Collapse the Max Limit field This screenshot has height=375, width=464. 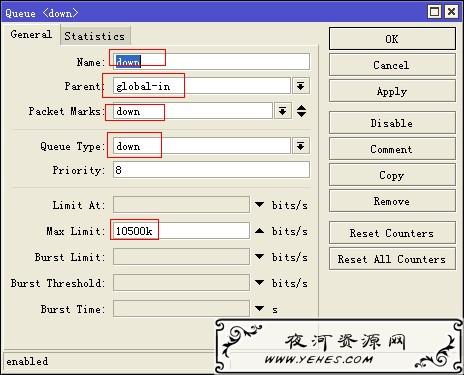[259, 231]
